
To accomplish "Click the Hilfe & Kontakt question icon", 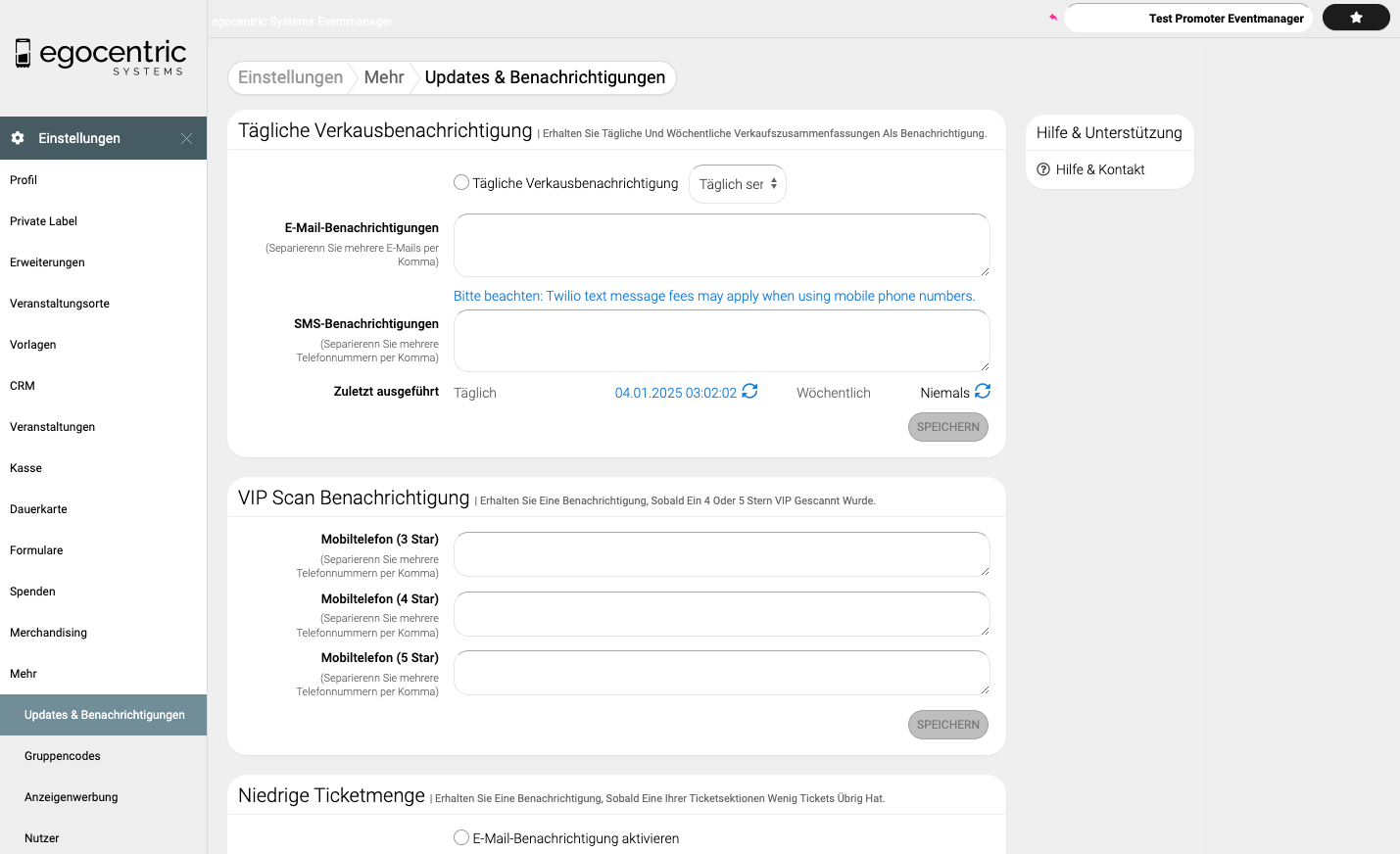I will click(x=1043, y=169).
